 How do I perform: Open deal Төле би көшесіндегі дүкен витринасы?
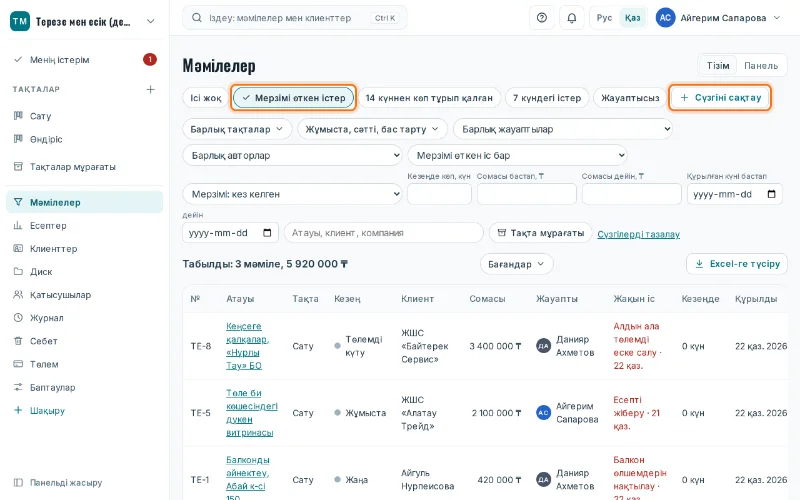[252, 413]
